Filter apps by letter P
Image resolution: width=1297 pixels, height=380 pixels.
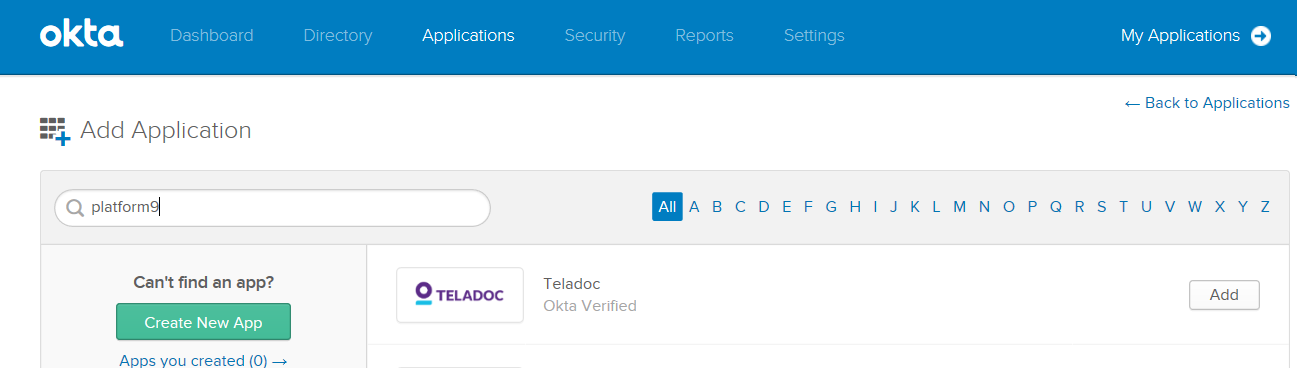click(x=1032, y=207)
